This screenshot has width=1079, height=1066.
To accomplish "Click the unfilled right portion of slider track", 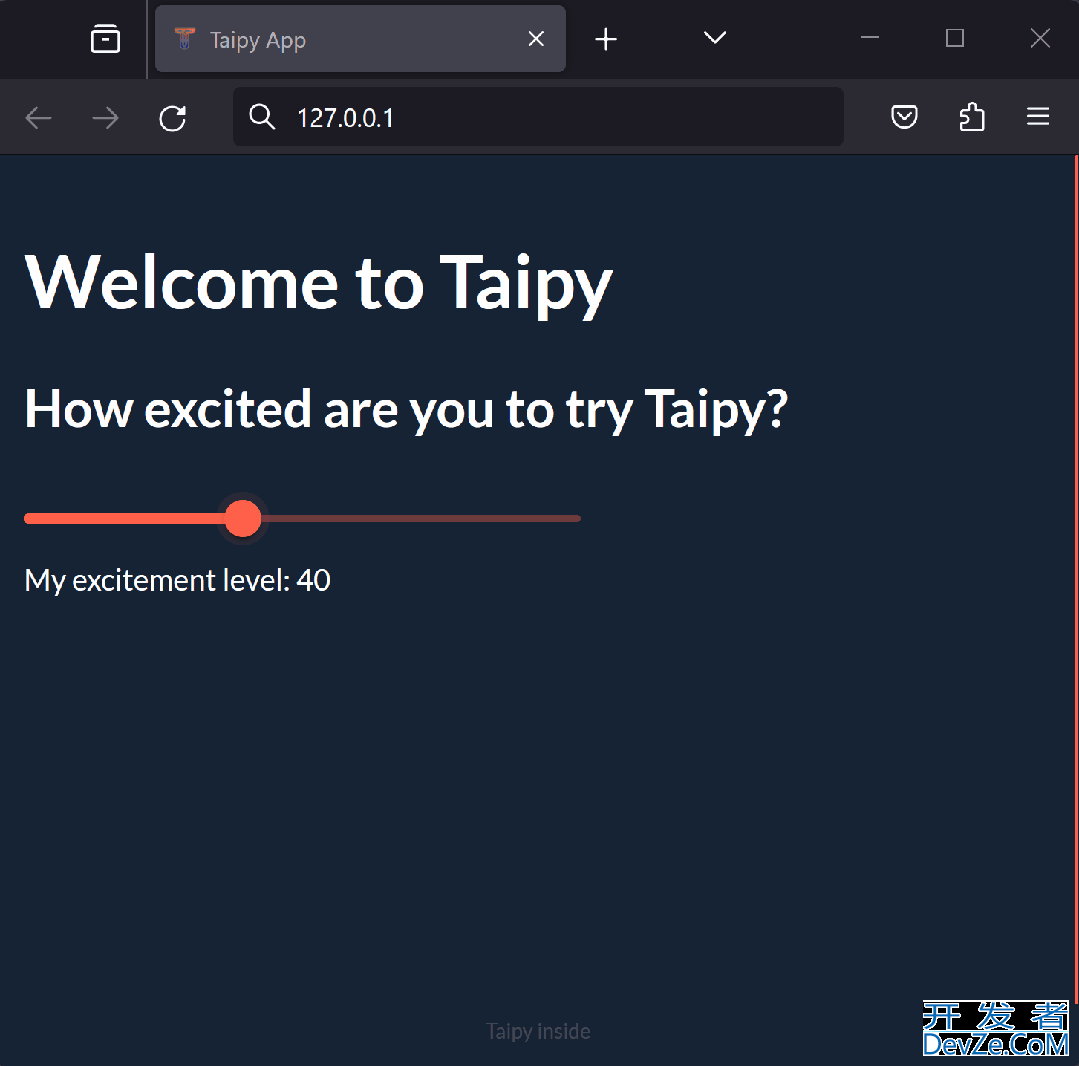I will click(421, 518).
